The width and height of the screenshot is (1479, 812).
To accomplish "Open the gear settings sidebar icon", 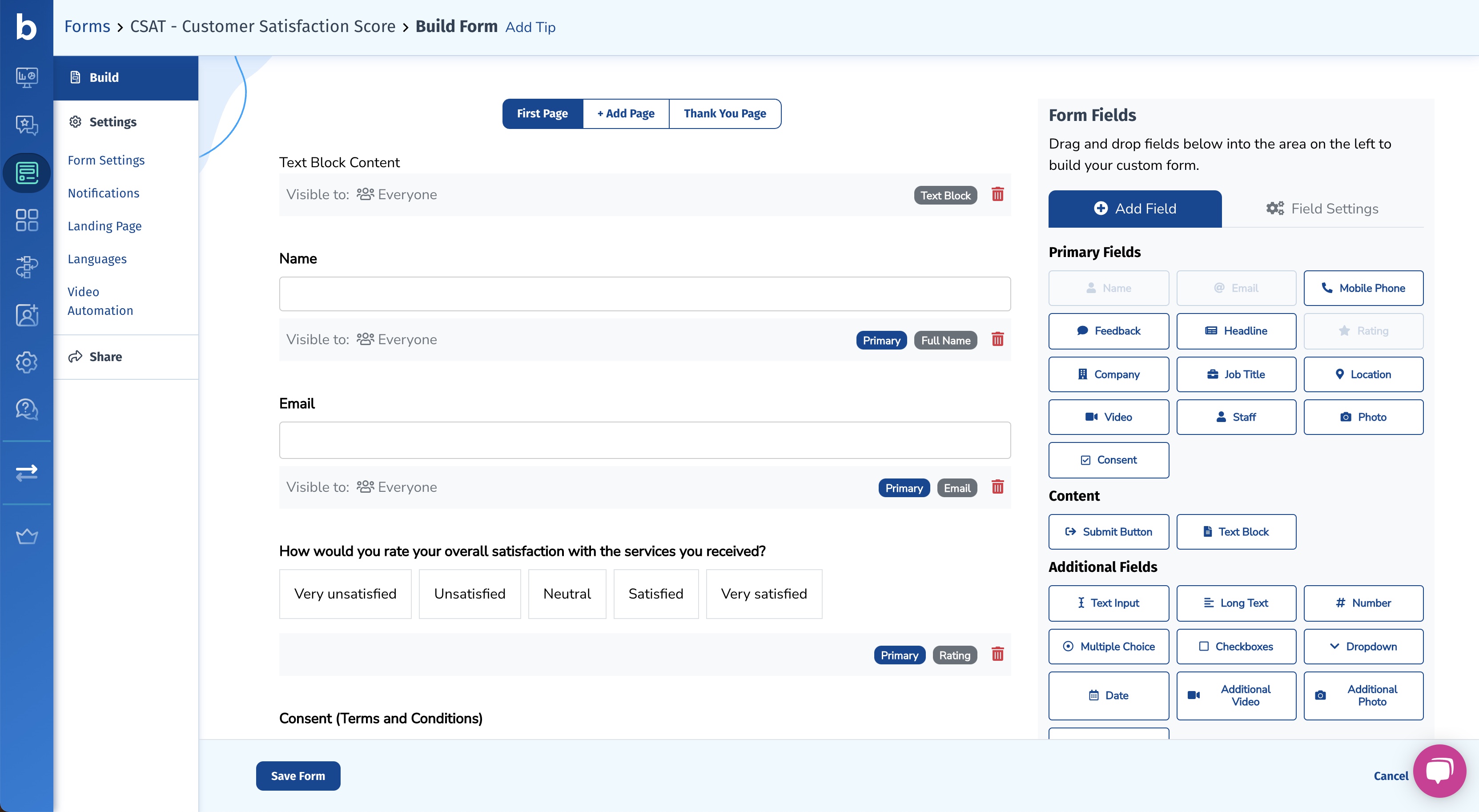I will coord(26,362).
